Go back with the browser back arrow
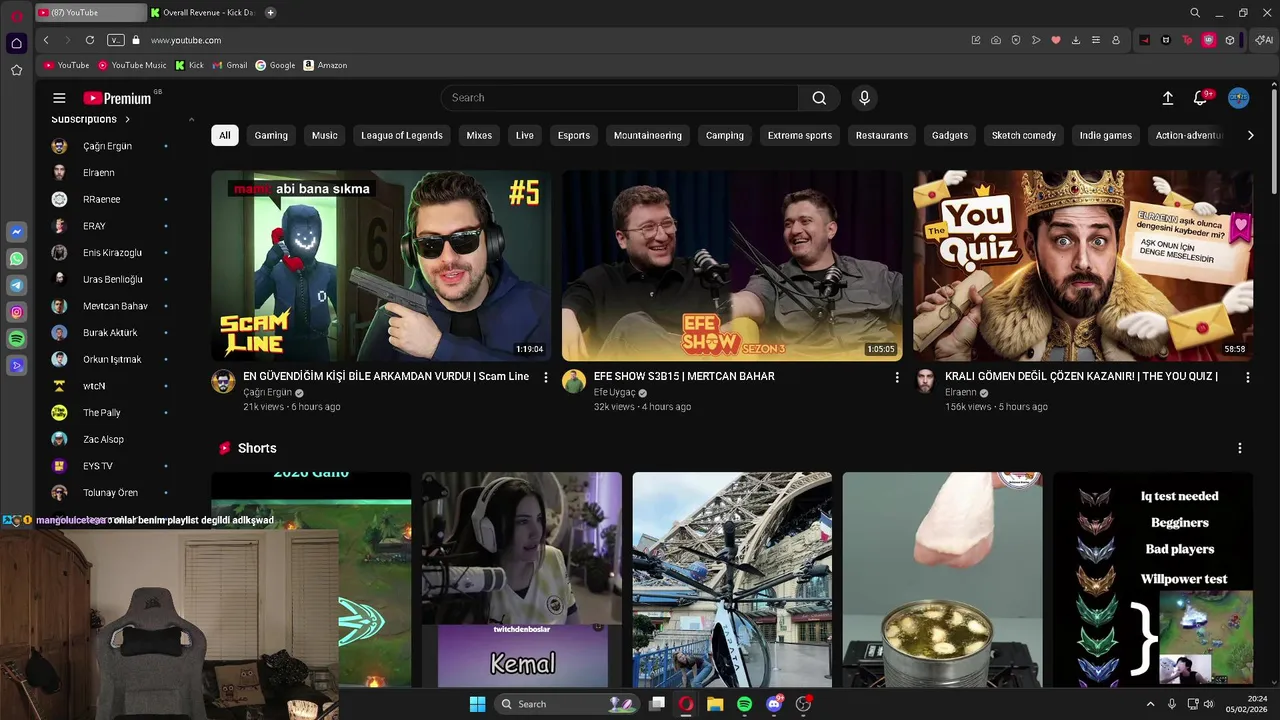Image resolution: width=1280 pixels, height=720 pixels. coord(46,40)
